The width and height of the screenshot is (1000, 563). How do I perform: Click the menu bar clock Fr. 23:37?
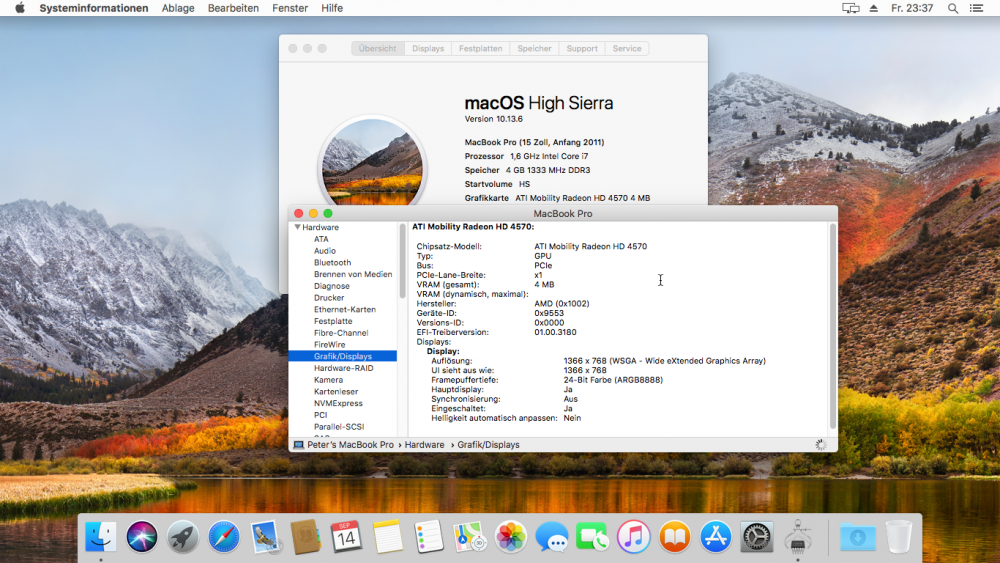(912, 8)
